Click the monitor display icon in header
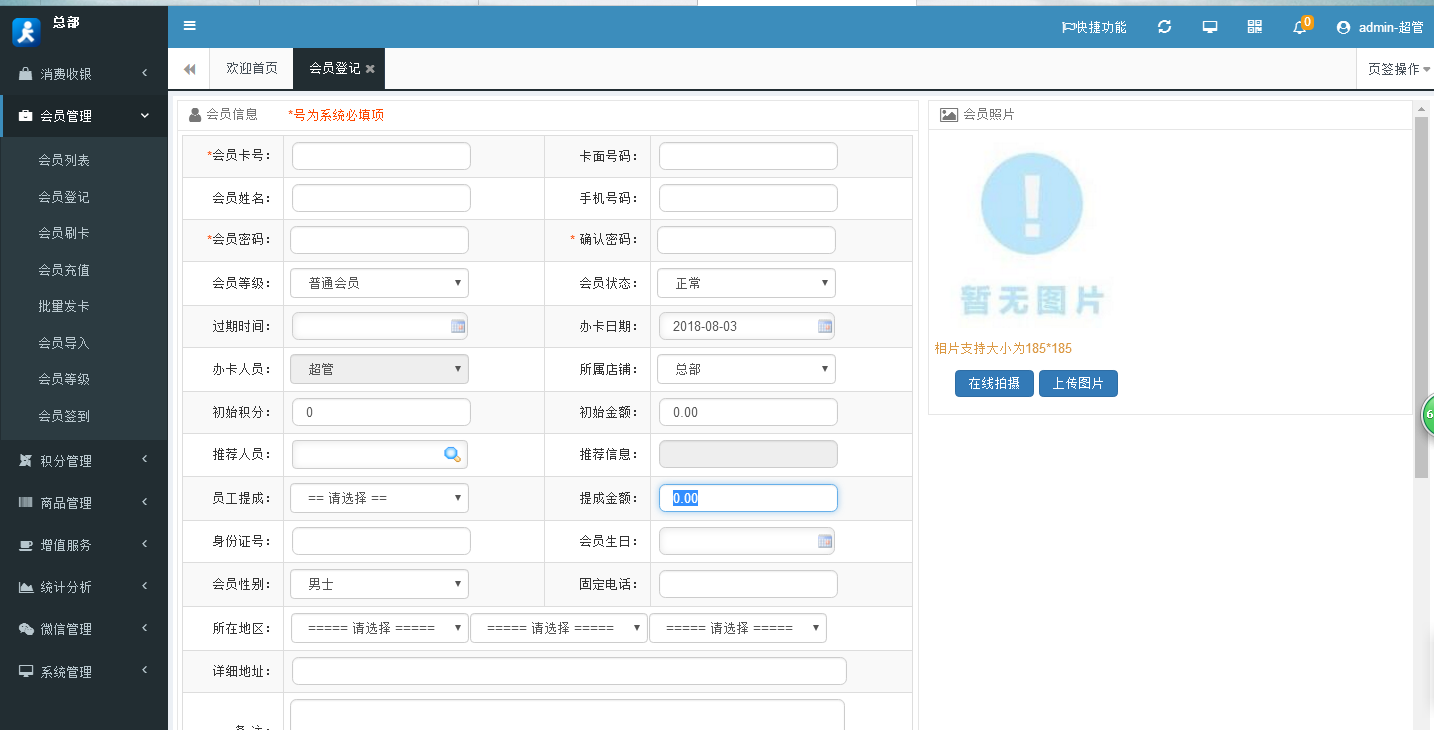 1210,27
